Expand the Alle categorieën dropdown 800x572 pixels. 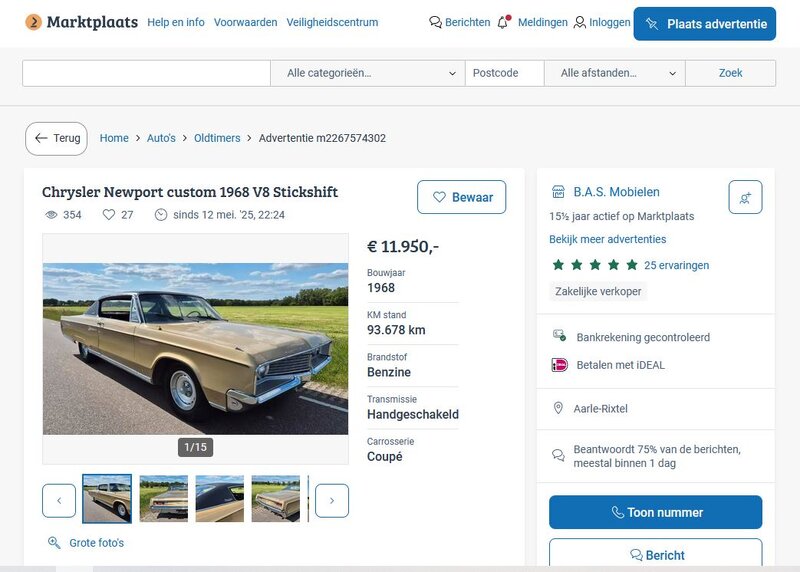[367, 73]
